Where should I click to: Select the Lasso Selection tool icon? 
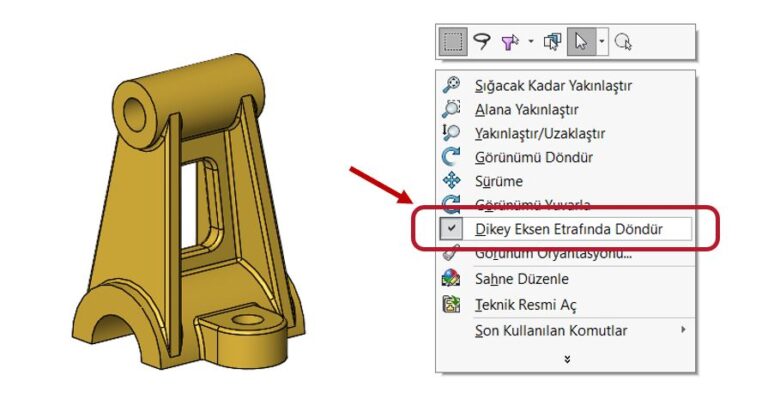pos(482,42)
